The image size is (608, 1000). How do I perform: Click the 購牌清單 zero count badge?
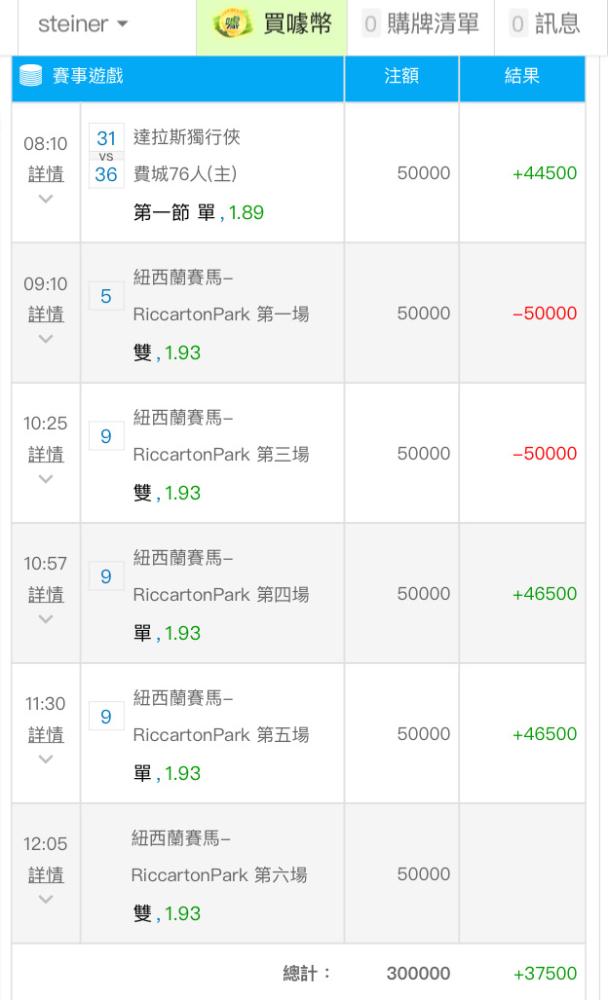(x=371, y=24)
